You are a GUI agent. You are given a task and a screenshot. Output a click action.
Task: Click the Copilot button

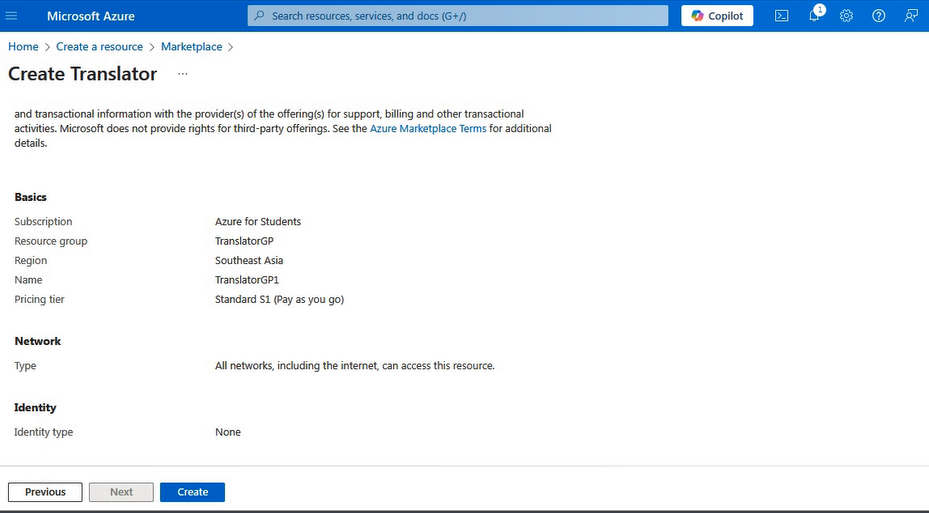pyautogui.click(x=717, y=16)
